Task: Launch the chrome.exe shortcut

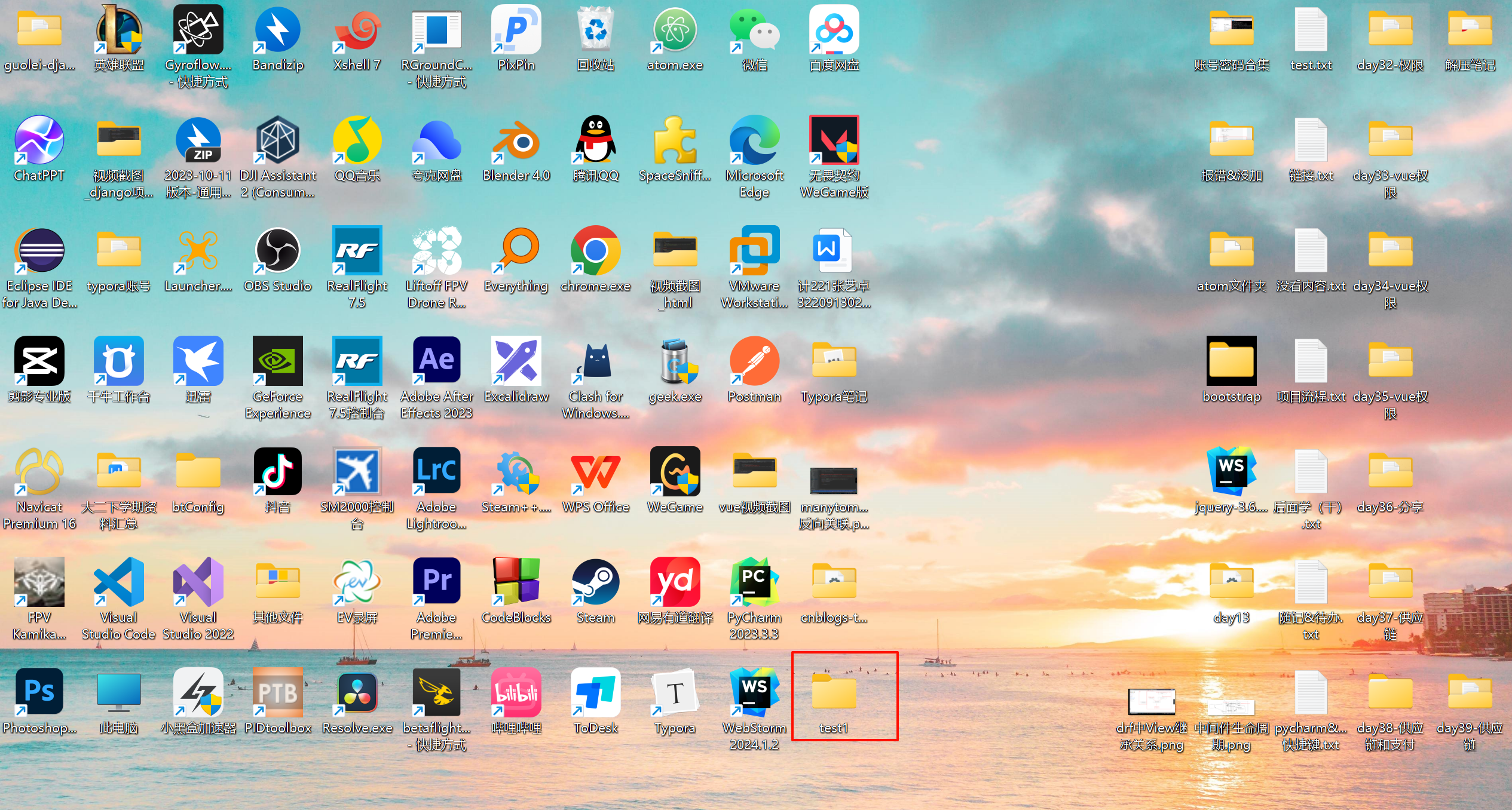Action: point(596,251)
